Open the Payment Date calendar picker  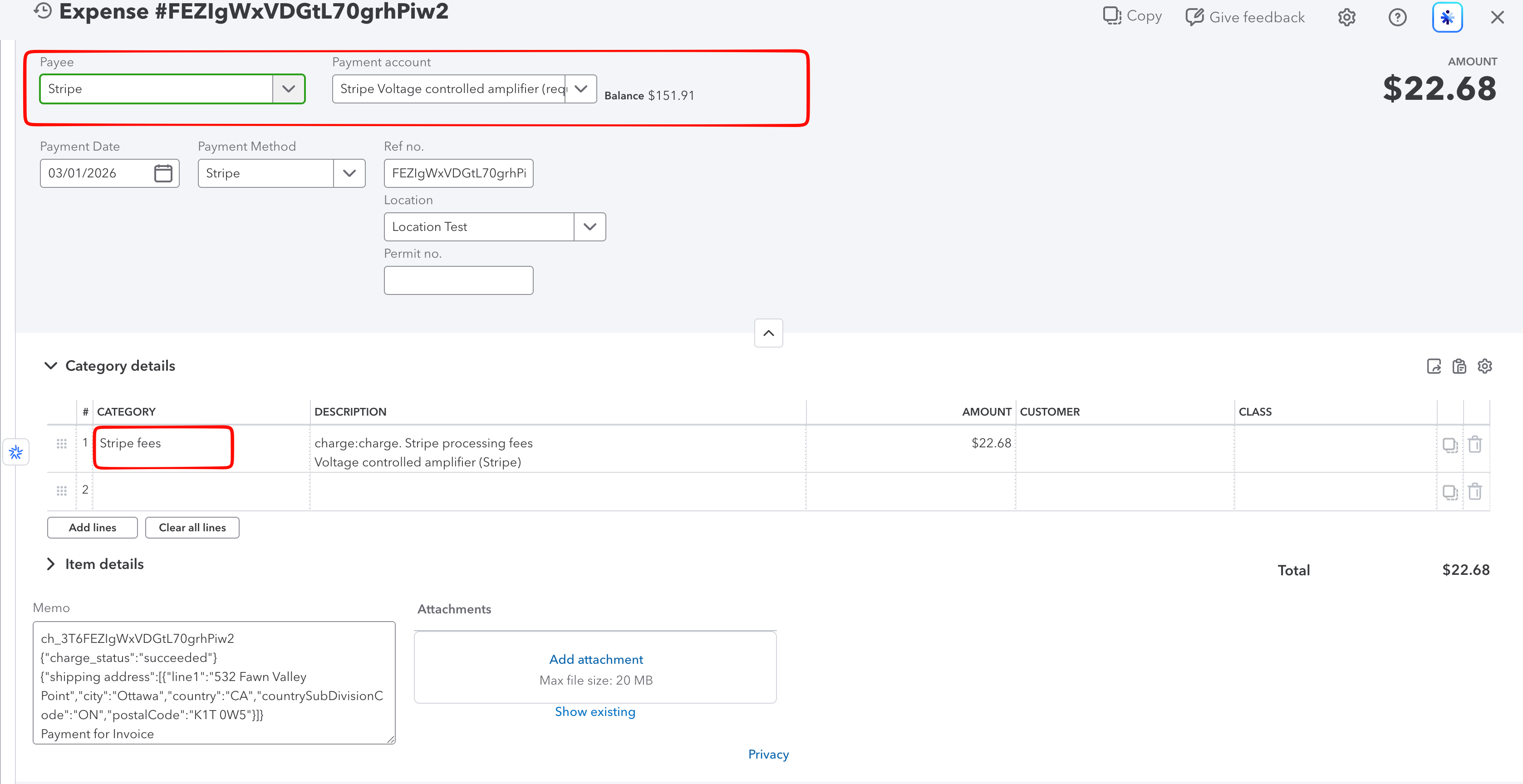click(163, 173)
